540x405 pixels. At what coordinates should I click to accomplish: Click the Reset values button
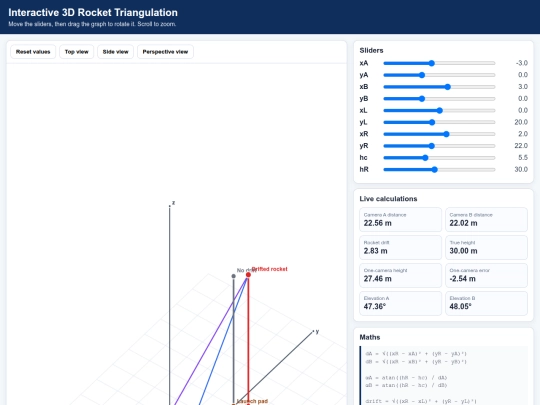(33, 52)
